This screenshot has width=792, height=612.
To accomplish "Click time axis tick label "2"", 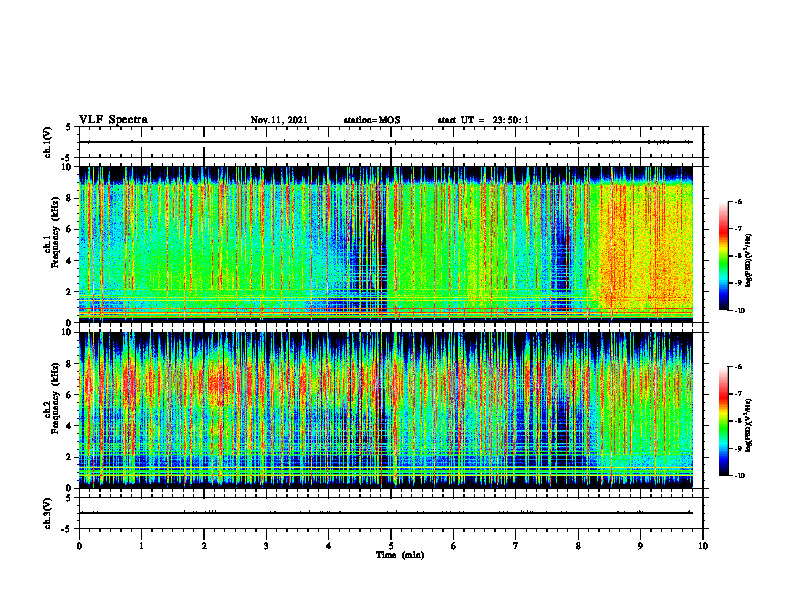I will pyautogui.click(x=204, y=546).
